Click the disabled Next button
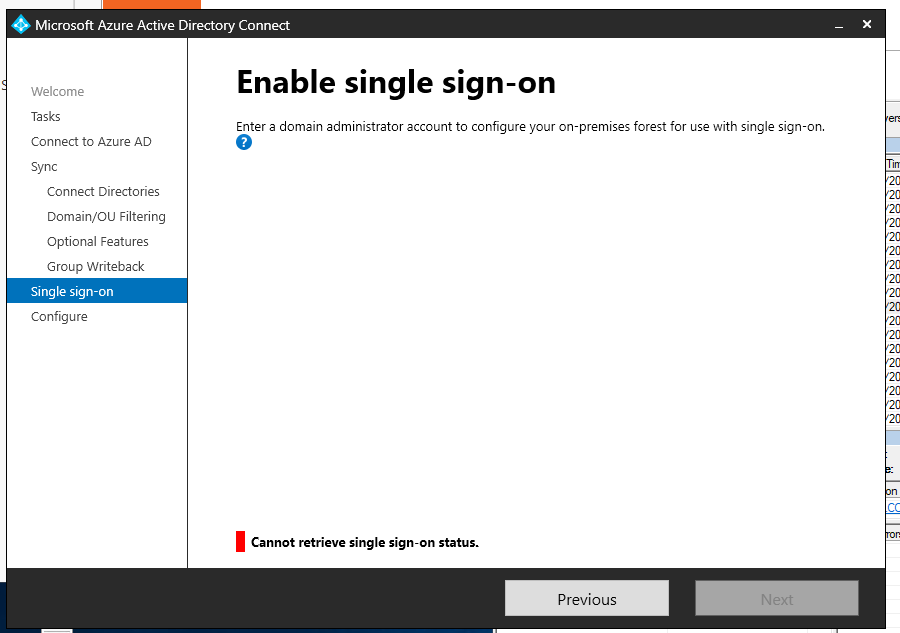Screen dimensions: 900x633 (x=777, y=599)
